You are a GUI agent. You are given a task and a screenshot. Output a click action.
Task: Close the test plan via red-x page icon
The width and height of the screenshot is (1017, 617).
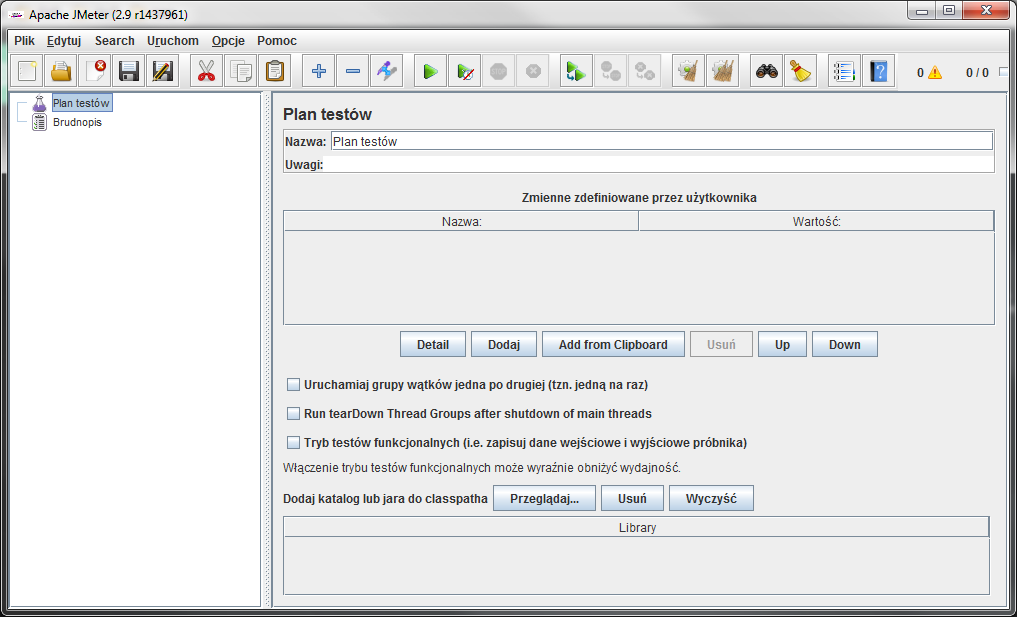point(95,71)
